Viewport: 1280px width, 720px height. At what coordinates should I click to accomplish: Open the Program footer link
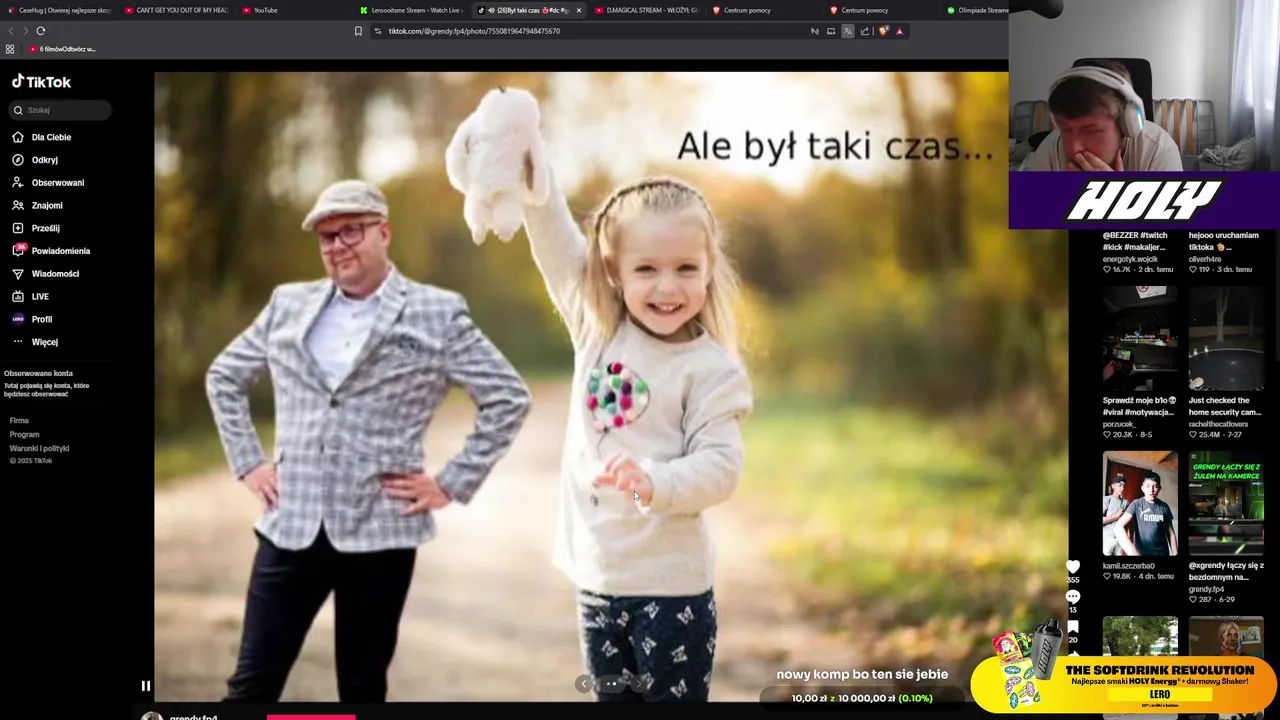click(x=24, y=435)
